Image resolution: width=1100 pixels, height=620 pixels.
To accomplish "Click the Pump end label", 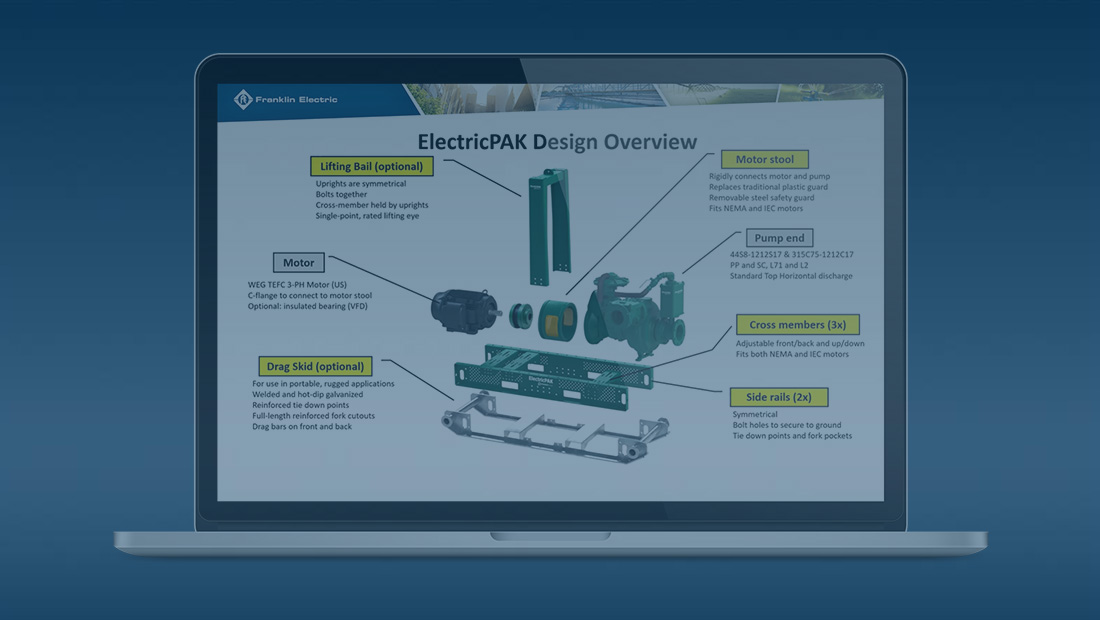I will [x=779, y=238].
